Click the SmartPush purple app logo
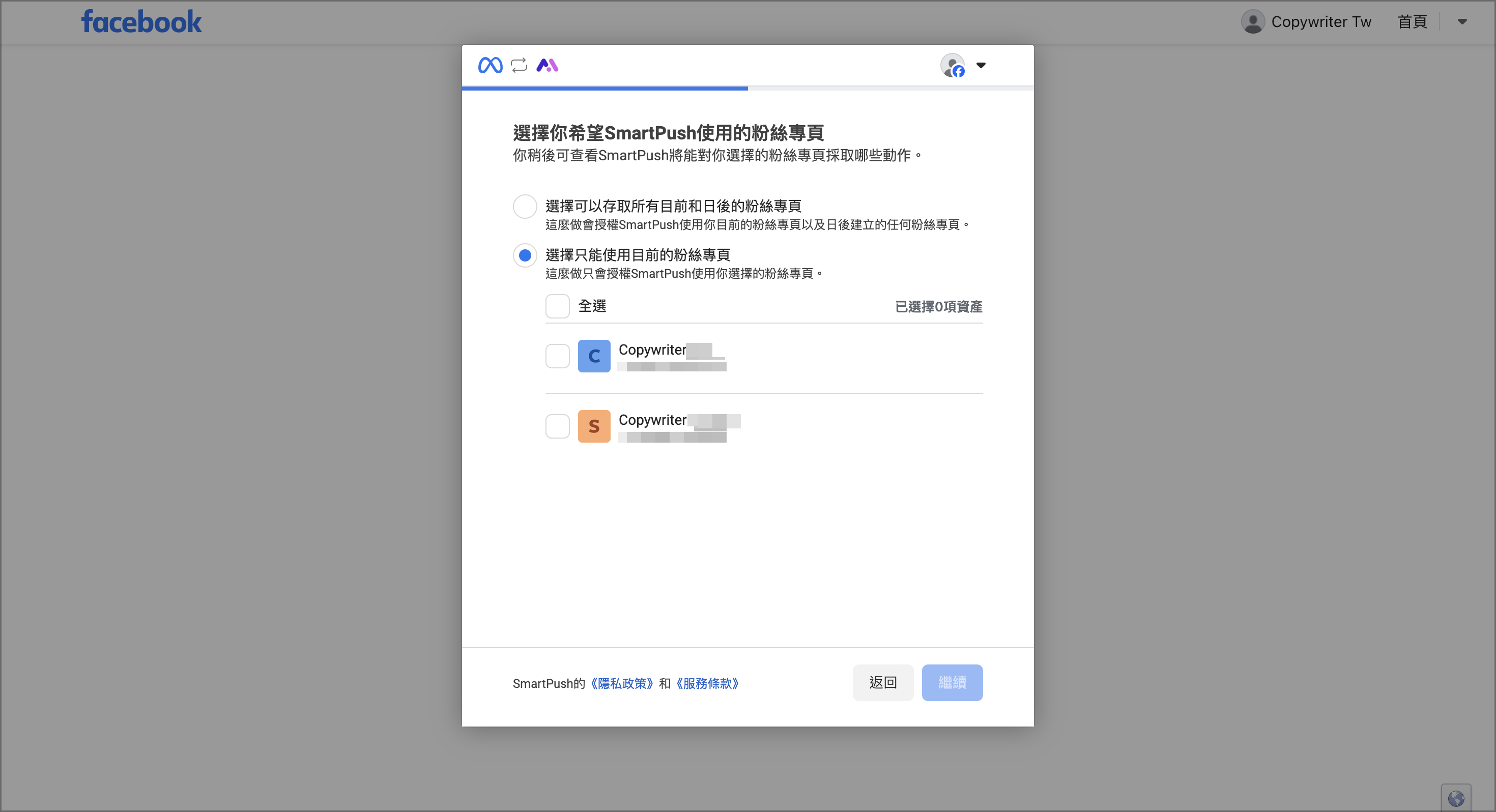This screenshot has width=1496, height=812. tap(546, 65)
